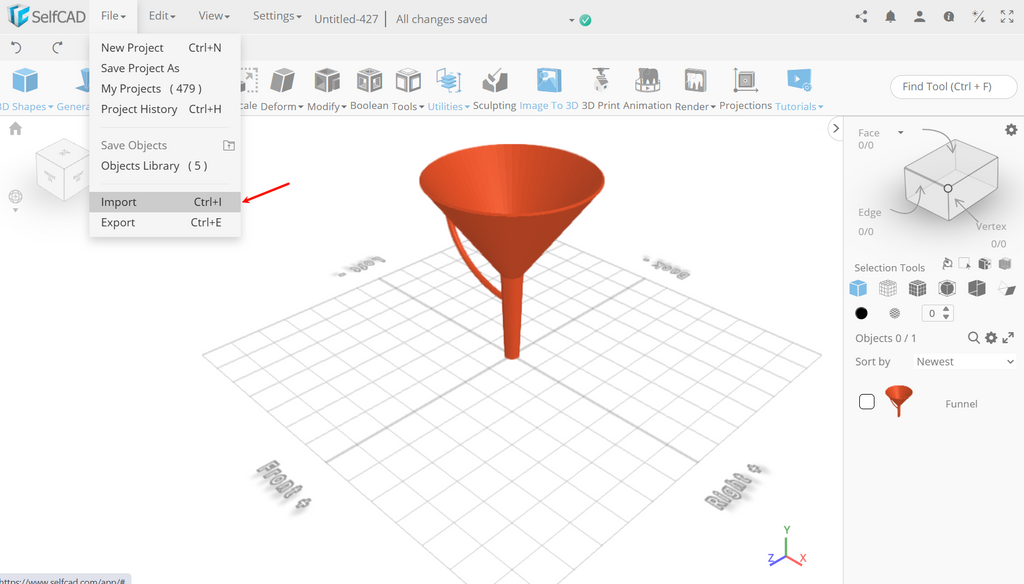Open the 3D Print tool

(x=601, y=81)
